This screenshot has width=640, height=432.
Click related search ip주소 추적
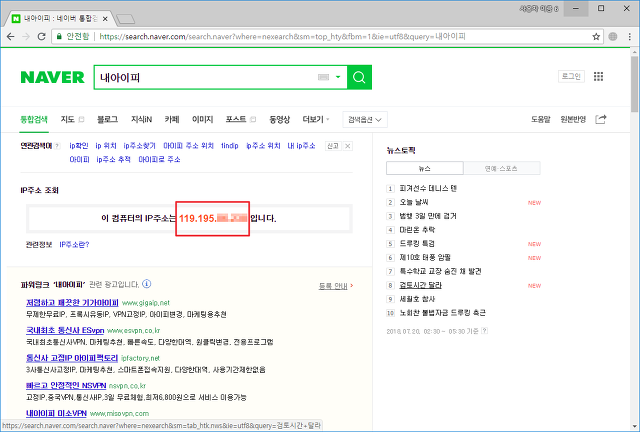(113, 159)
